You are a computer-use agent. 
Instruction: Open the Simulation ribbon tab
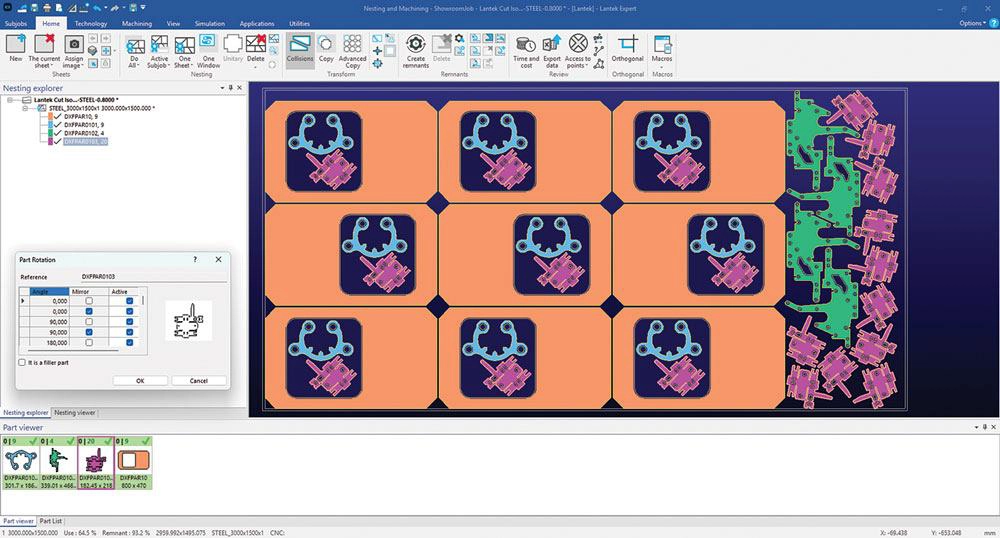(210, 24)
